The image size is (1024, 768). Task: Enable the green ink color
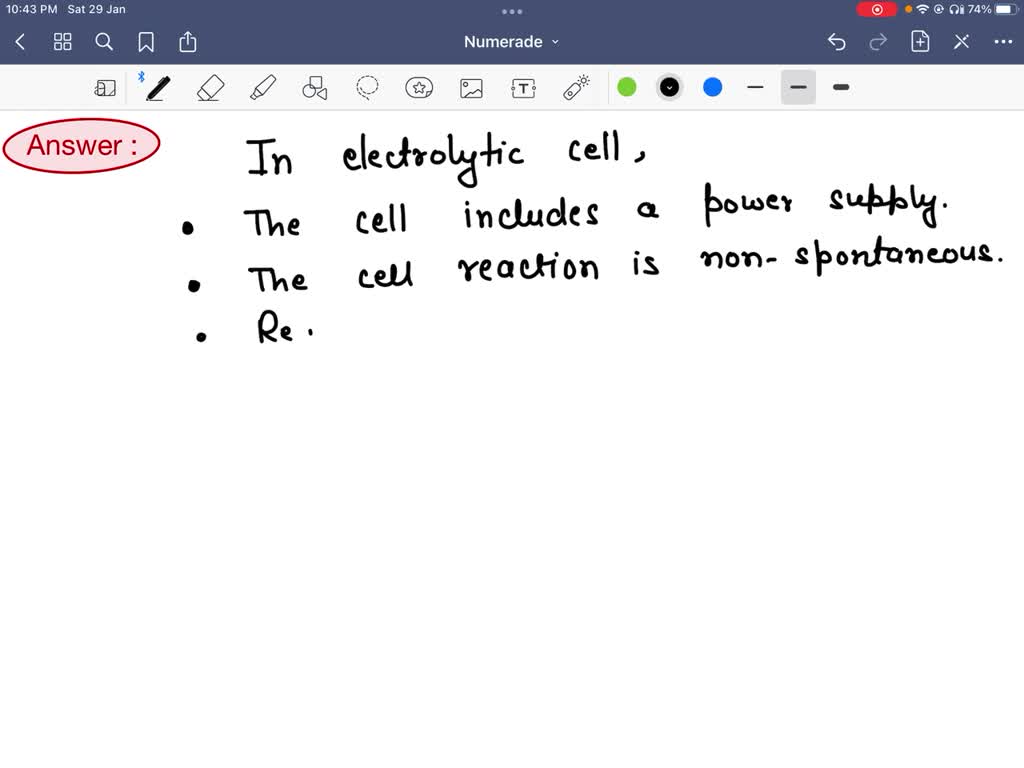(x=627, y=87)
